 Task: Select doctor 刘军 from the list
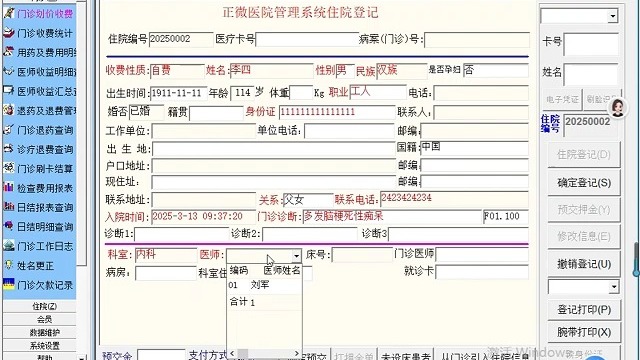(x=264, y=285)
